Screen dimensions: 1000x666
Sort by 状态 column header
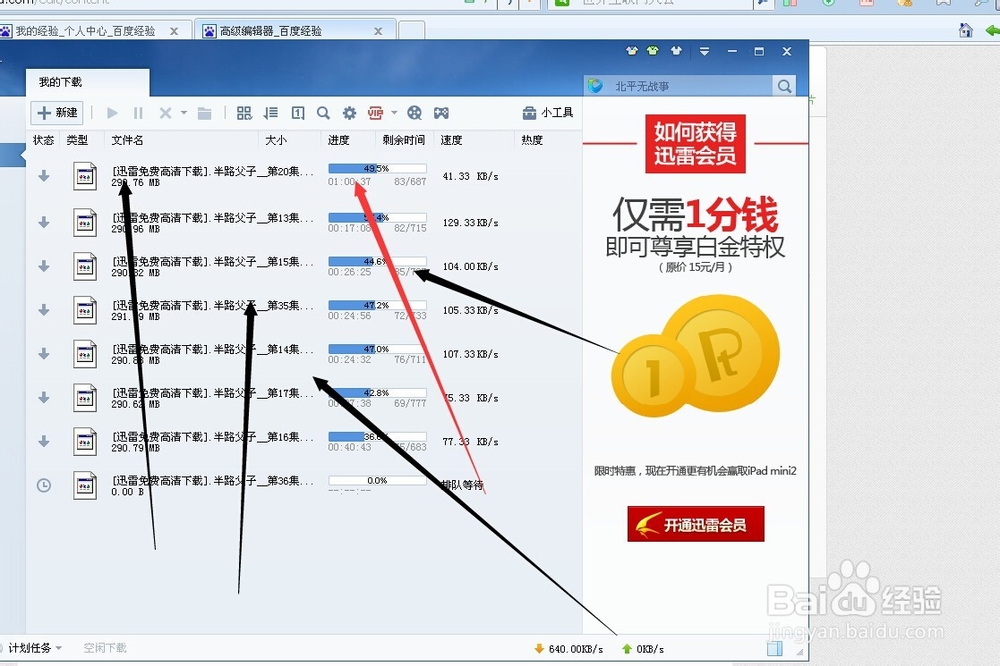click(43, 140)
